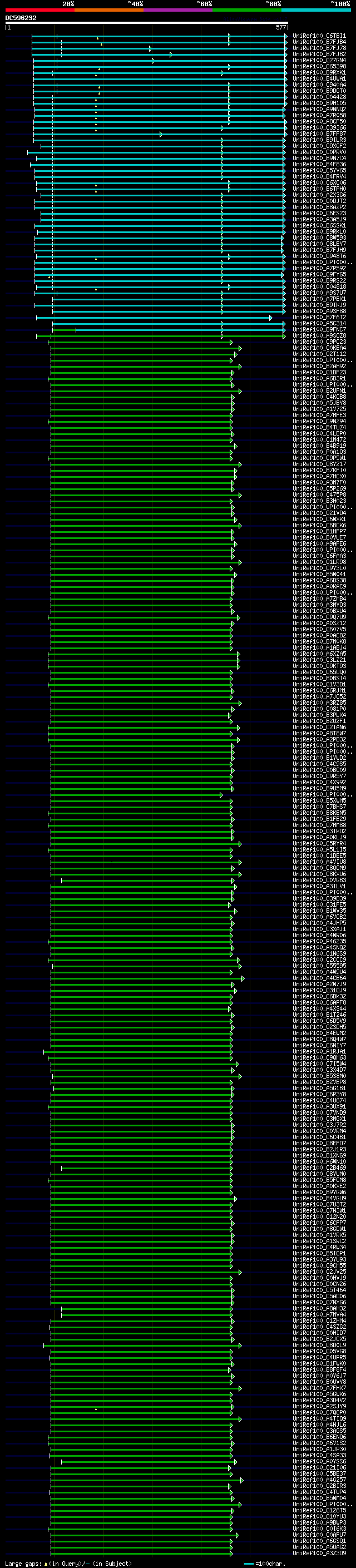Viewport: 356px width, 1568px height.
Task: Choose hit UniRef100_C5T464
Action: pyautogui.click(x=319, y=1290)
